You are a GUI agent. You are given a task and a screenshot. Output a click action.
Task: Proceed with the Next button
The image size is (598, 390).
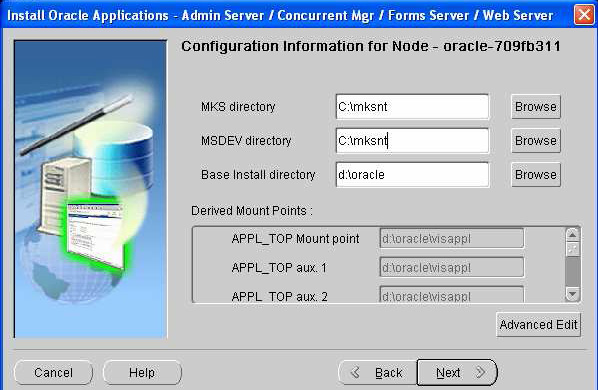[x=457, y=372]
